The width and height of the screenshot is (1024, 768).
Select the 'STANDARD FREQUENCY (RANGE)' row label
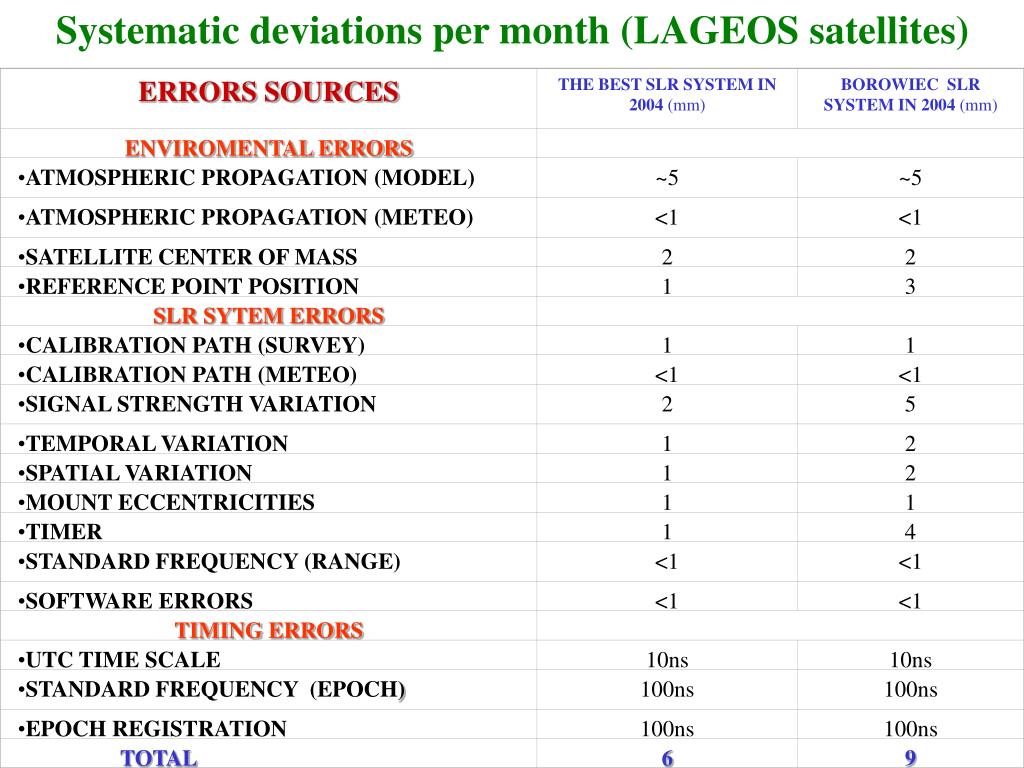(209, 561)
